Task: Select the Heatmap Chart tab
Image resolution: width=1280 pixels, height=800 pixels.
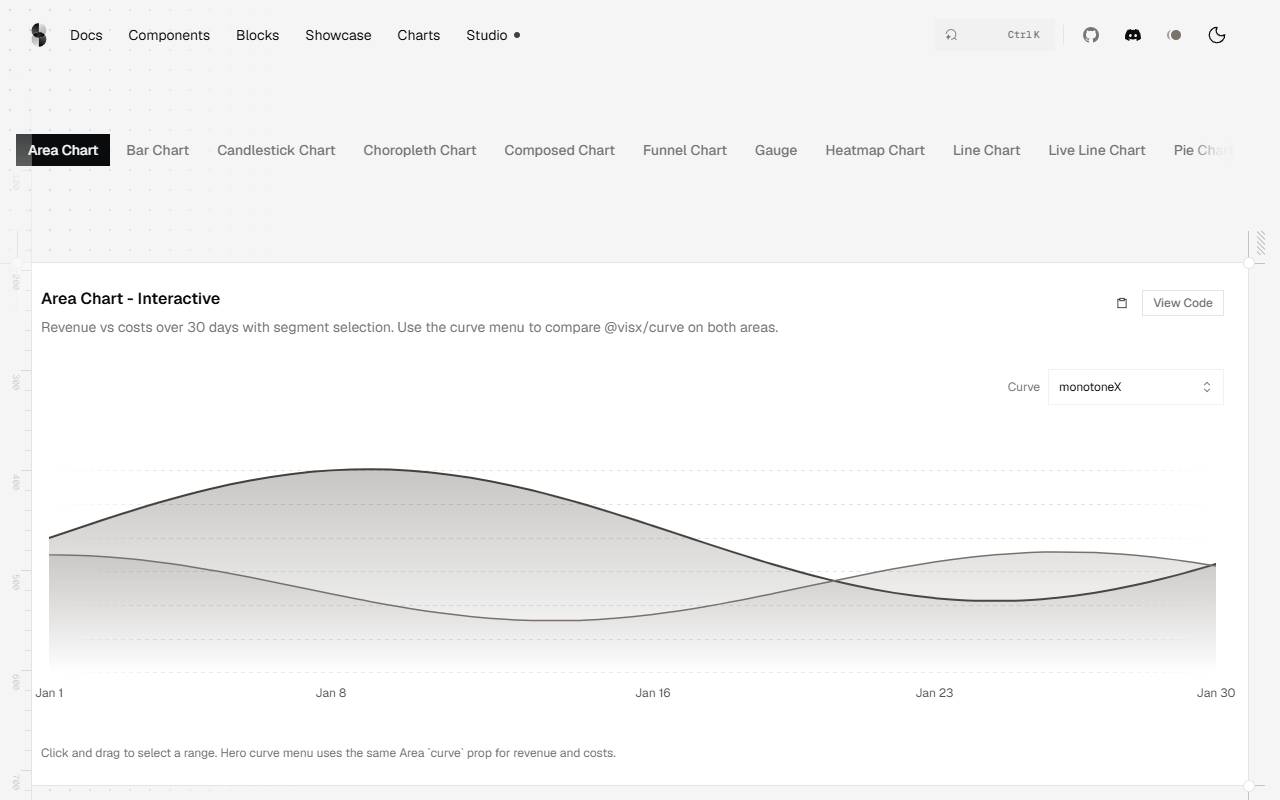Action: (875, 150)
